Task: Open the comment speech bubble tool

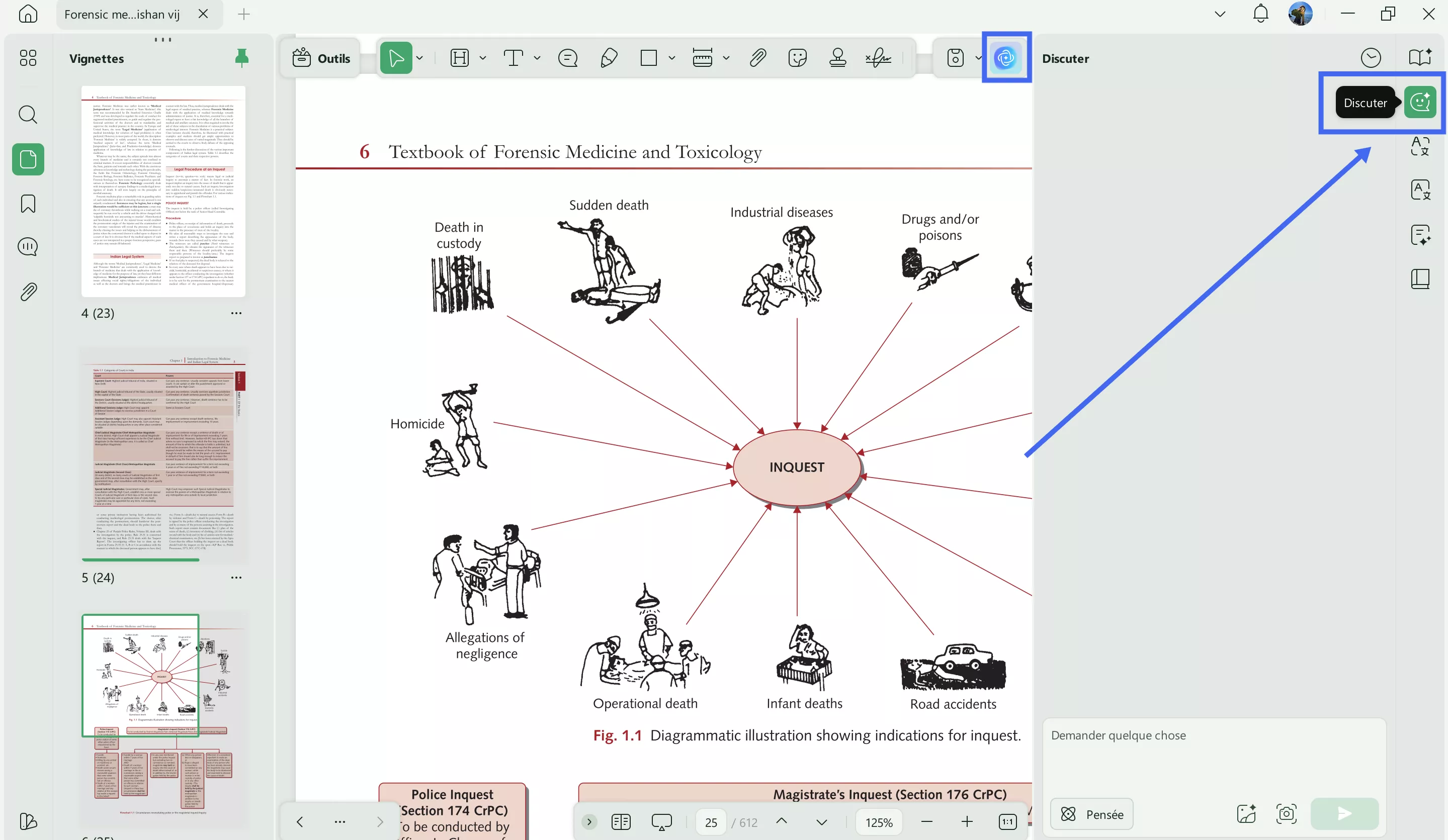Action: 567,58
